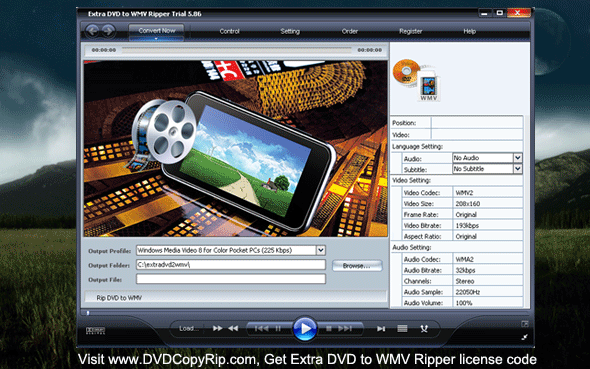Image resolution: width=590 pixels, height=369 pixels.
Task: Click the next chapter skip icon
Action: [x=345, y=328]
